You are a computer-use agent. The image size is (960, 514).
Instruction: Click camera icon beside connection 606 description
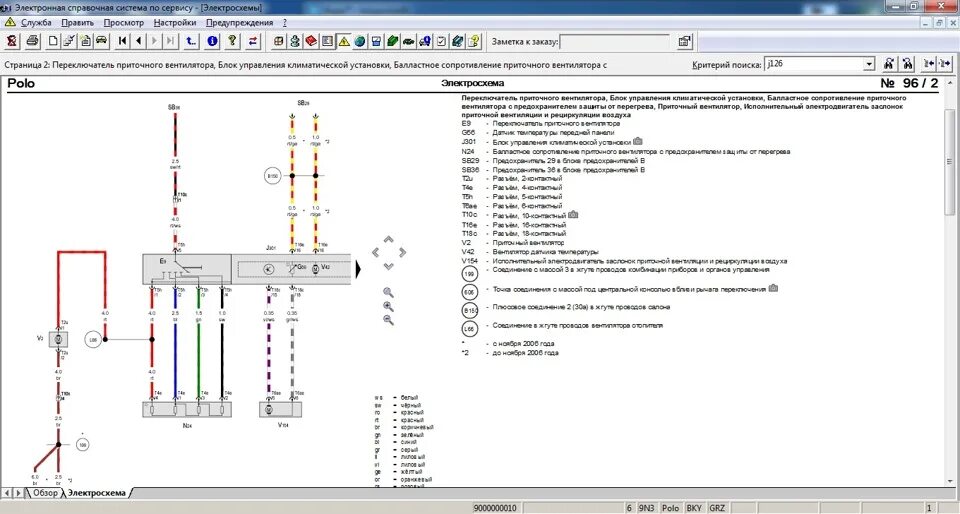pos(773,288)
